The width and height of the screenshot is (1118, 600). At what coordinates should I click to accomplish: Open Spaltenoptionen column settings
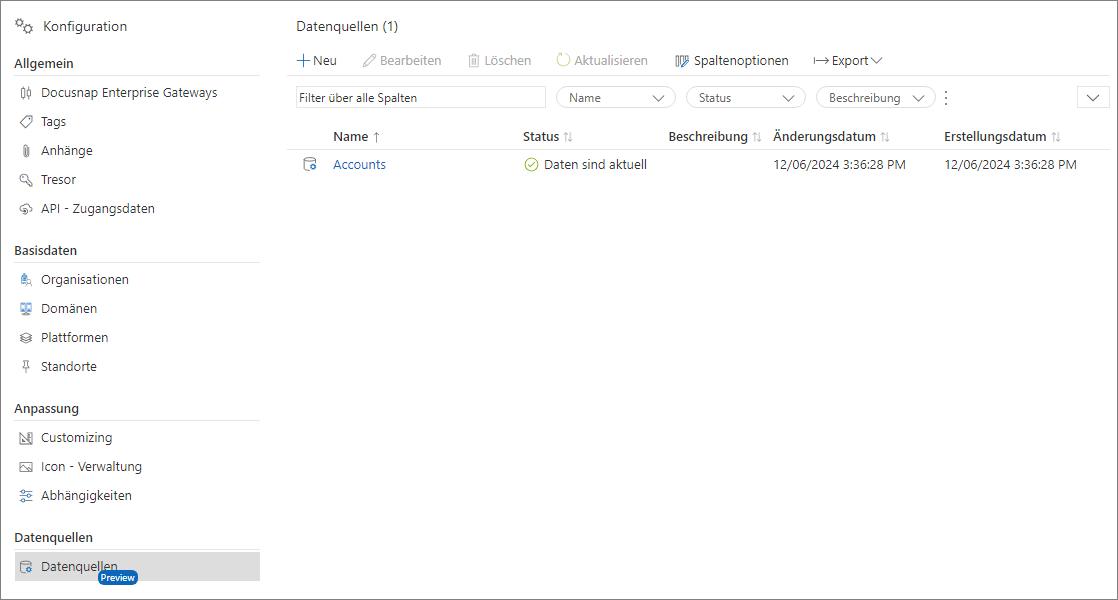pyautogui.click(x=732, y=61)
